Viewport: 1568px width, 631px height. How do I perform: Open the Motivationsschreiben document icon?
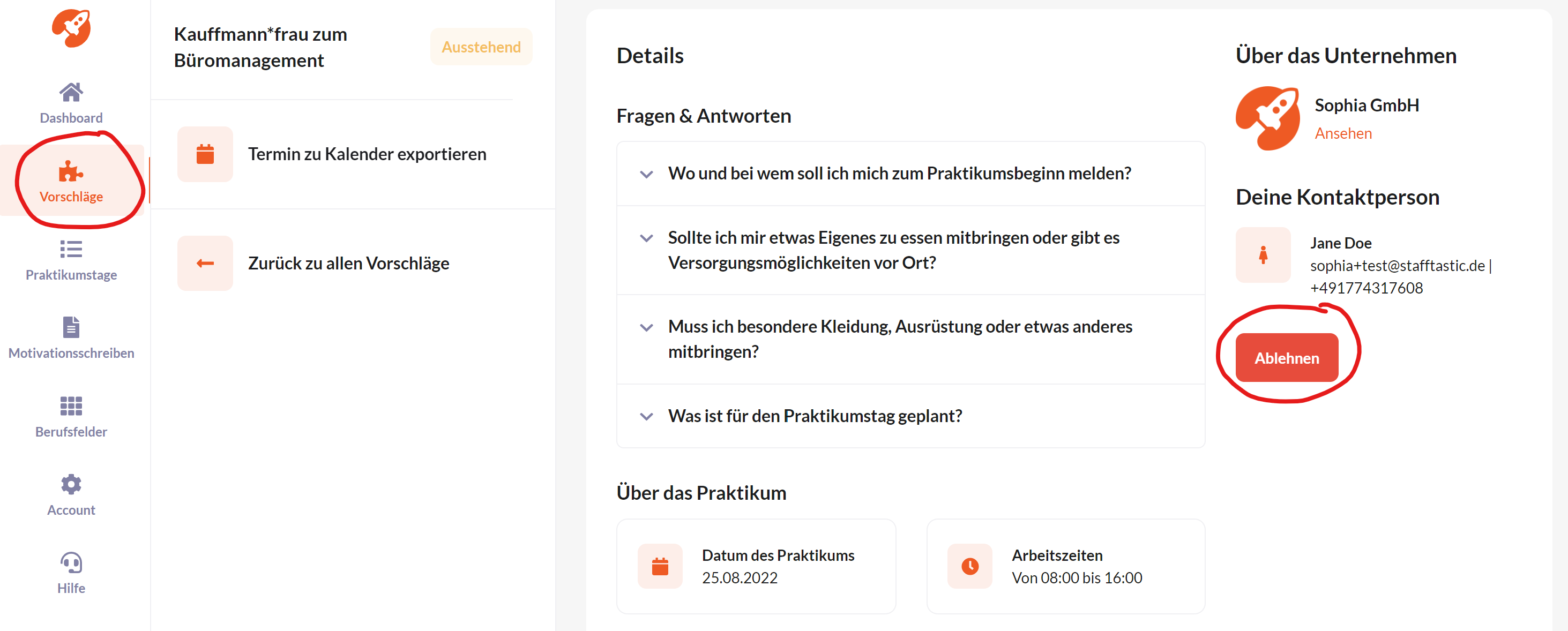click(71, 327)
